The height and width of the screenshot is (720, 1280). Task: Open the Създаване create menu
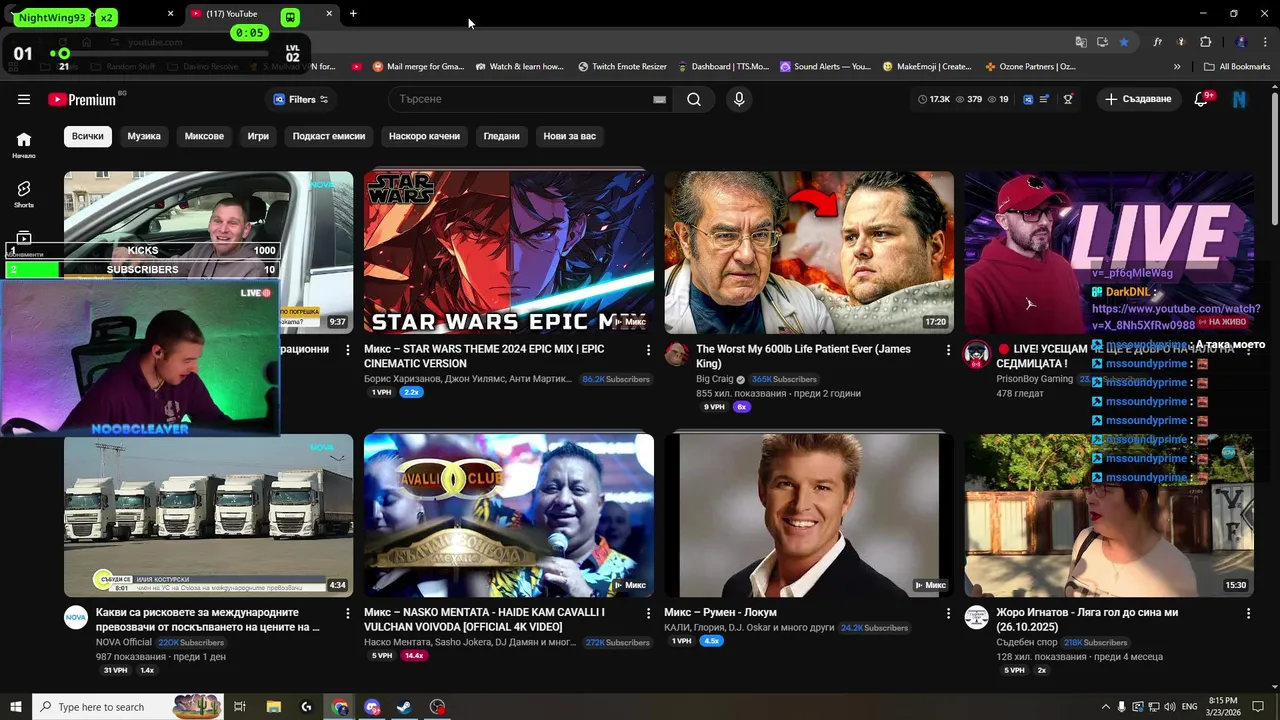[1138, 99]
